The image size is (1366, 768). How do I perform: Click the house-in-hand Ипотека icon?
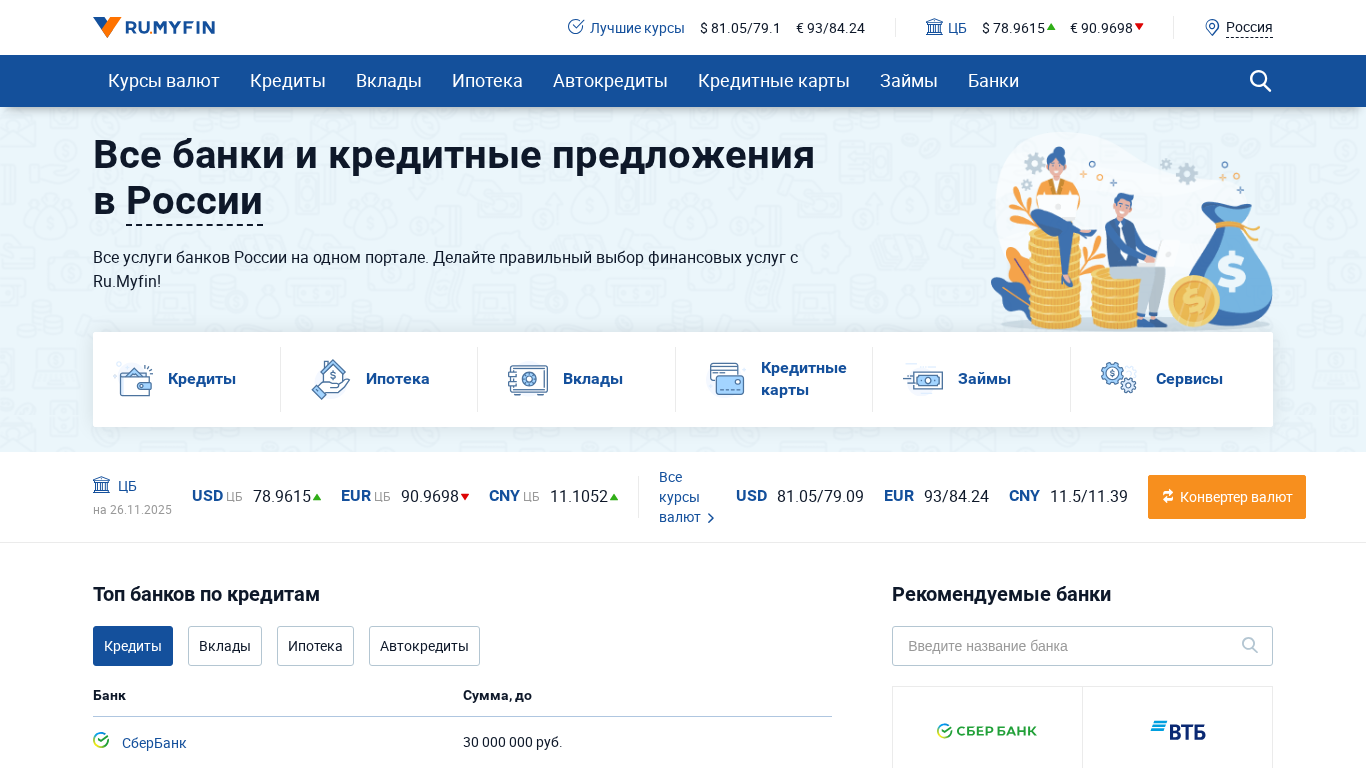tap(331, 379)
